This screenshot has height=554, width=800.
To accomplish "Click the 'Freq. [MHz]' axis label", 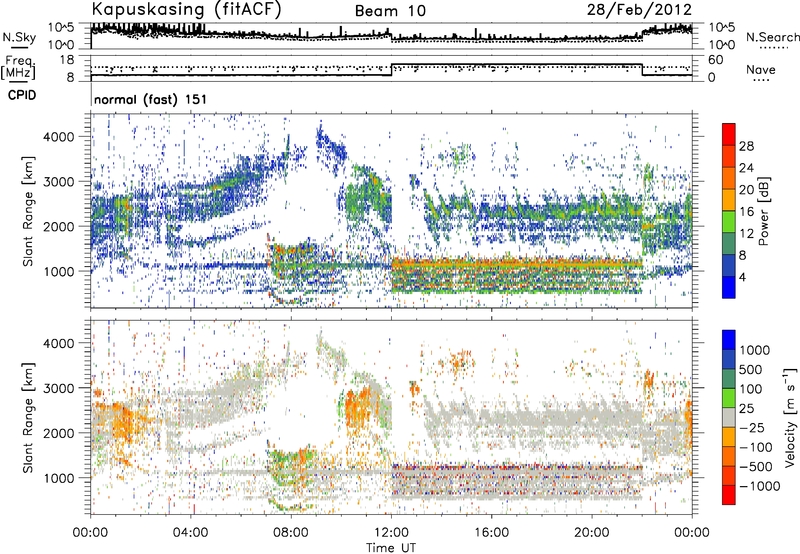I will [x=18, y=68].
